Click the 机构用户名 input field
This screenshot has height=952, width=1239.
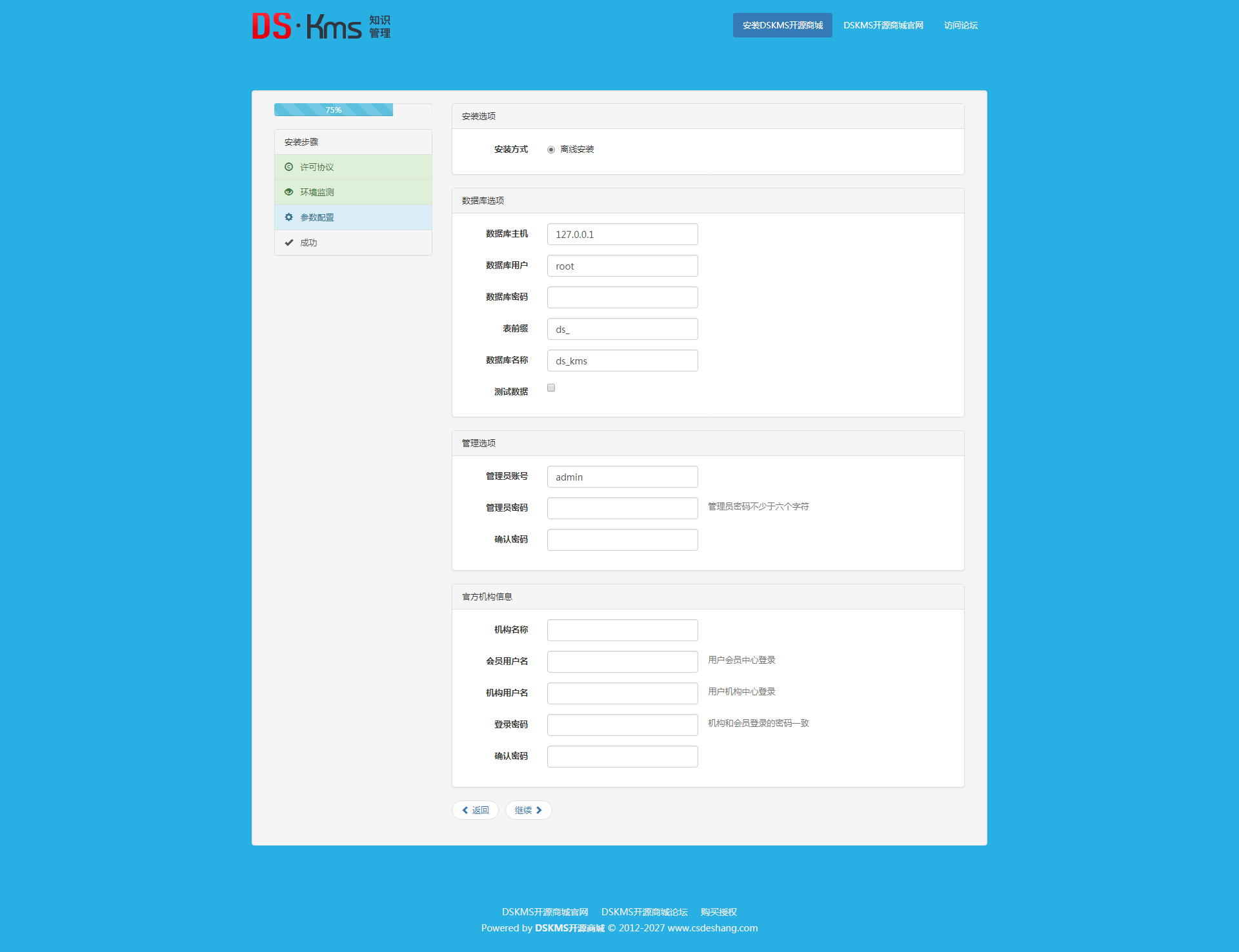623,693
